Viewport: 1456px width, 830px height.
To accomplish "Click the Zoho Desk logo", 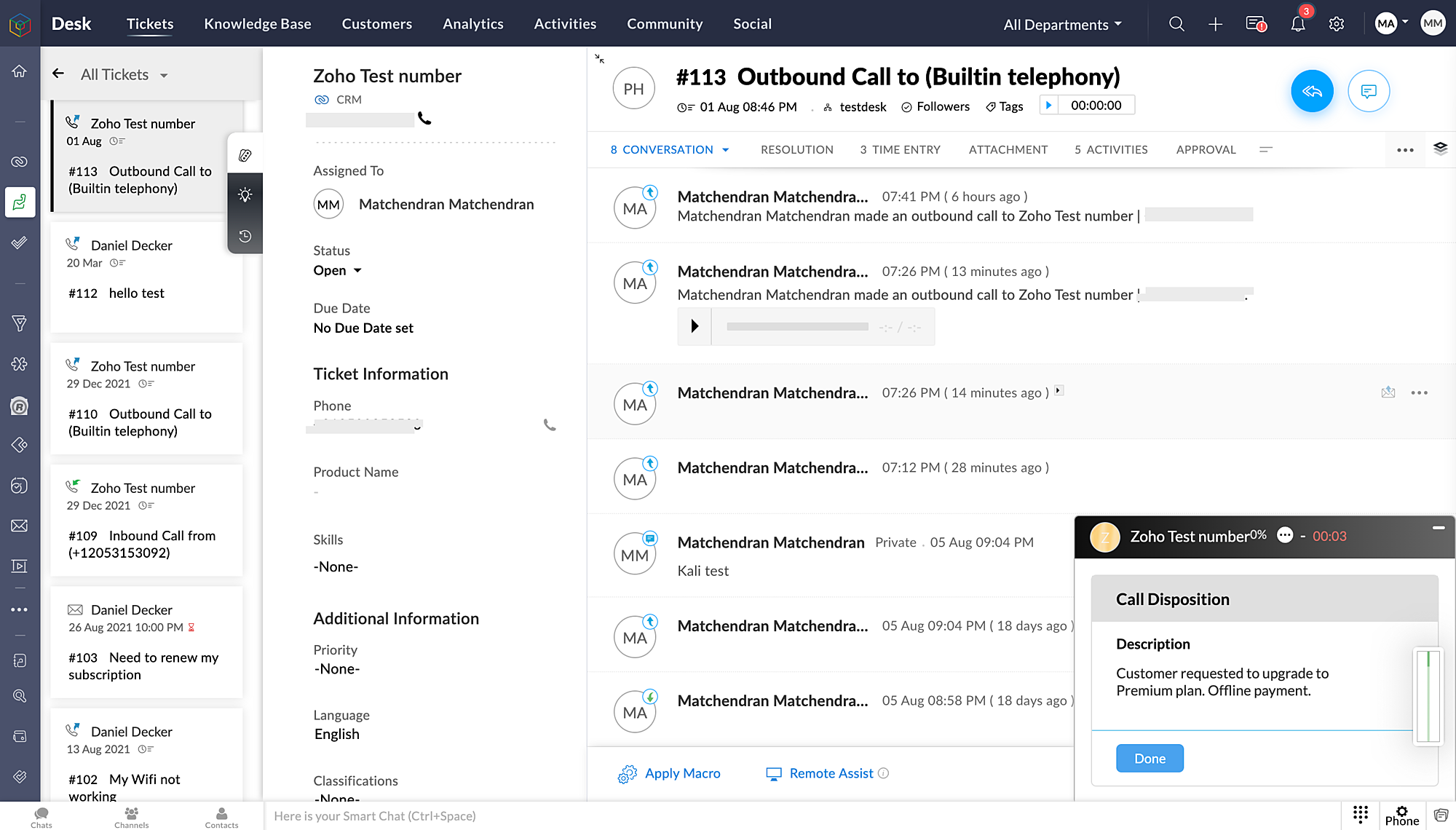I will tap(20, 24).
